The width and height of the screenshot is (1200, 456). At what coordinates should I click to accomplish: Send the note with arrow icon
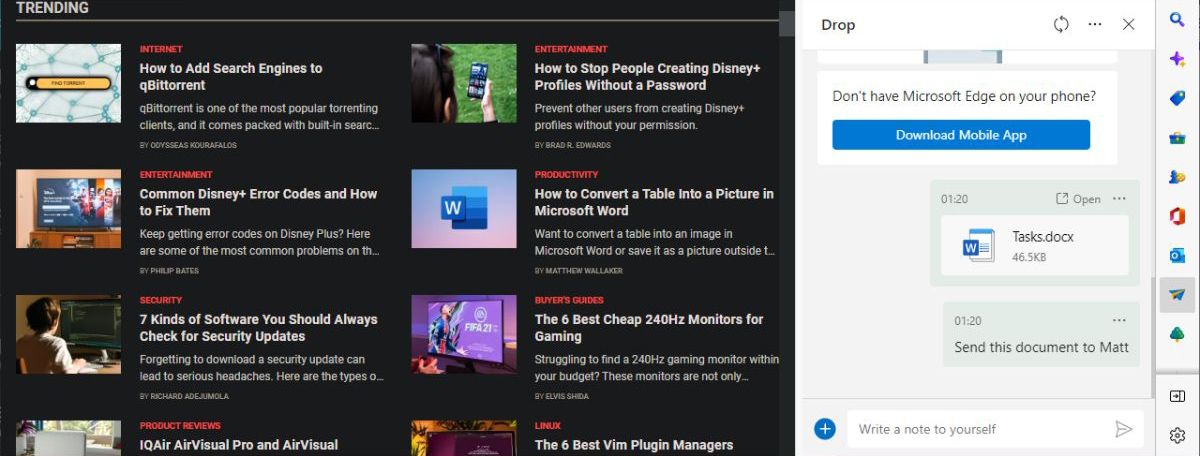pos(1124,429)
